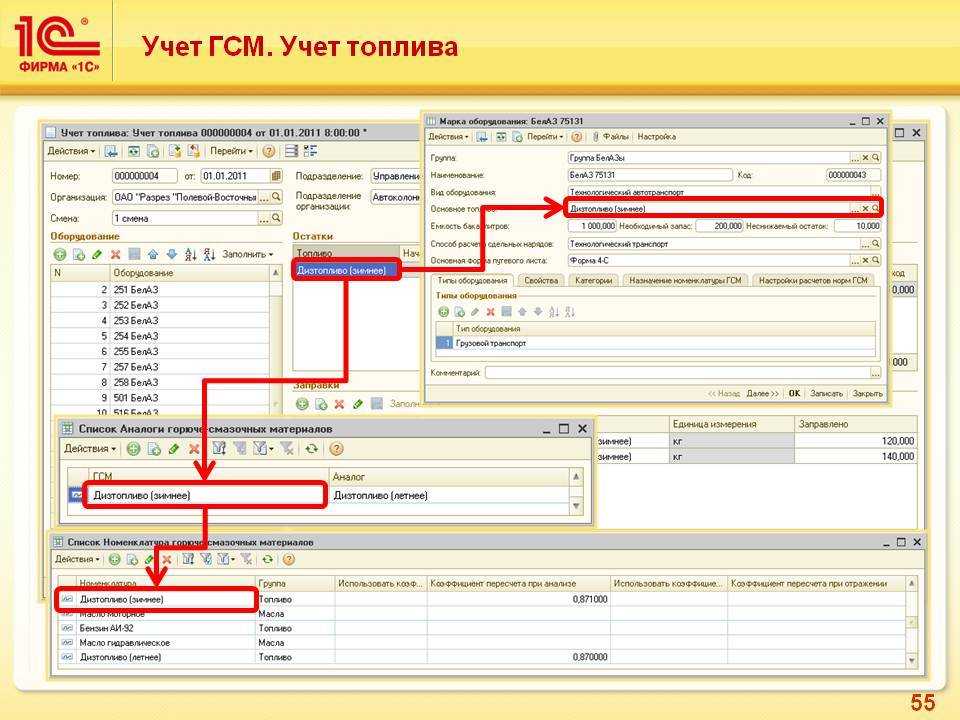Click the scroll-down arrow of the Номенклатура list
The image size is (960, 720).
point(912,661)
